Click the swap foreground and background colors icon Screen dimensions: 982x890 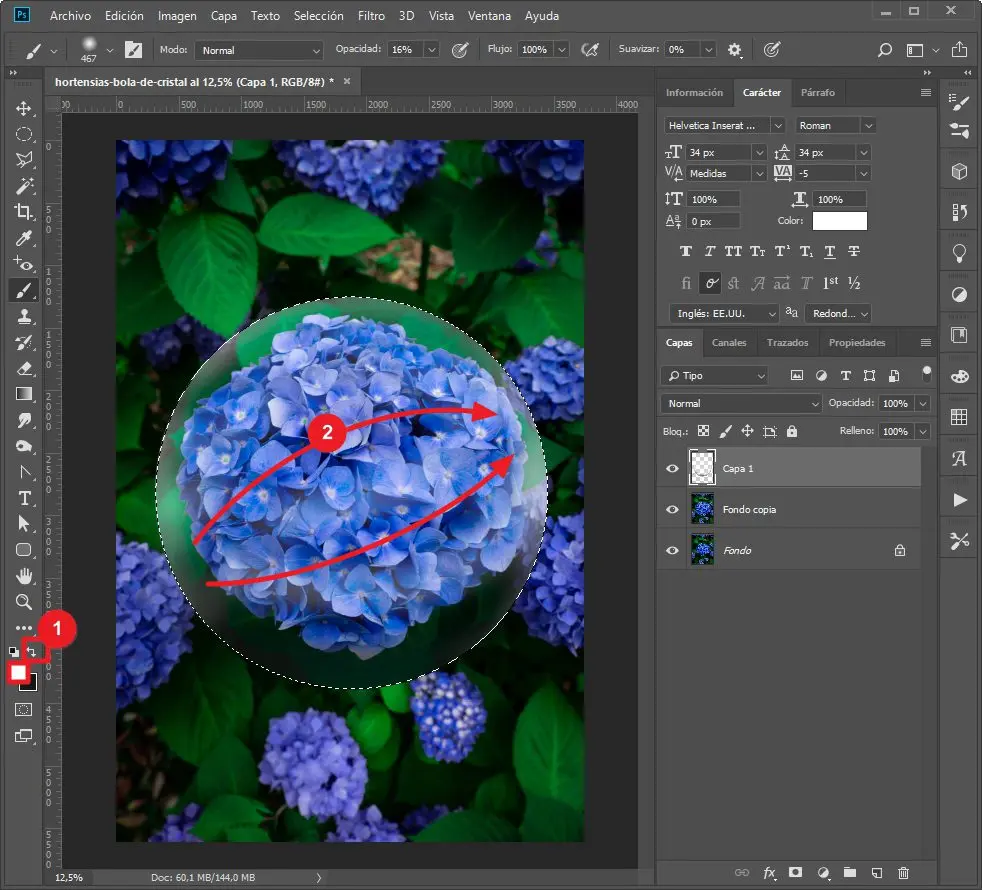pos(33,651)
